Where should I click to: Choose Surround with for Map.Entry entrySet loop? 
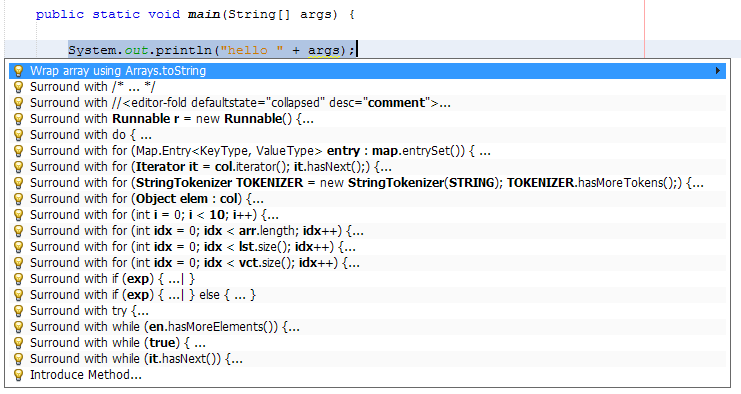[x=367, y=151]
